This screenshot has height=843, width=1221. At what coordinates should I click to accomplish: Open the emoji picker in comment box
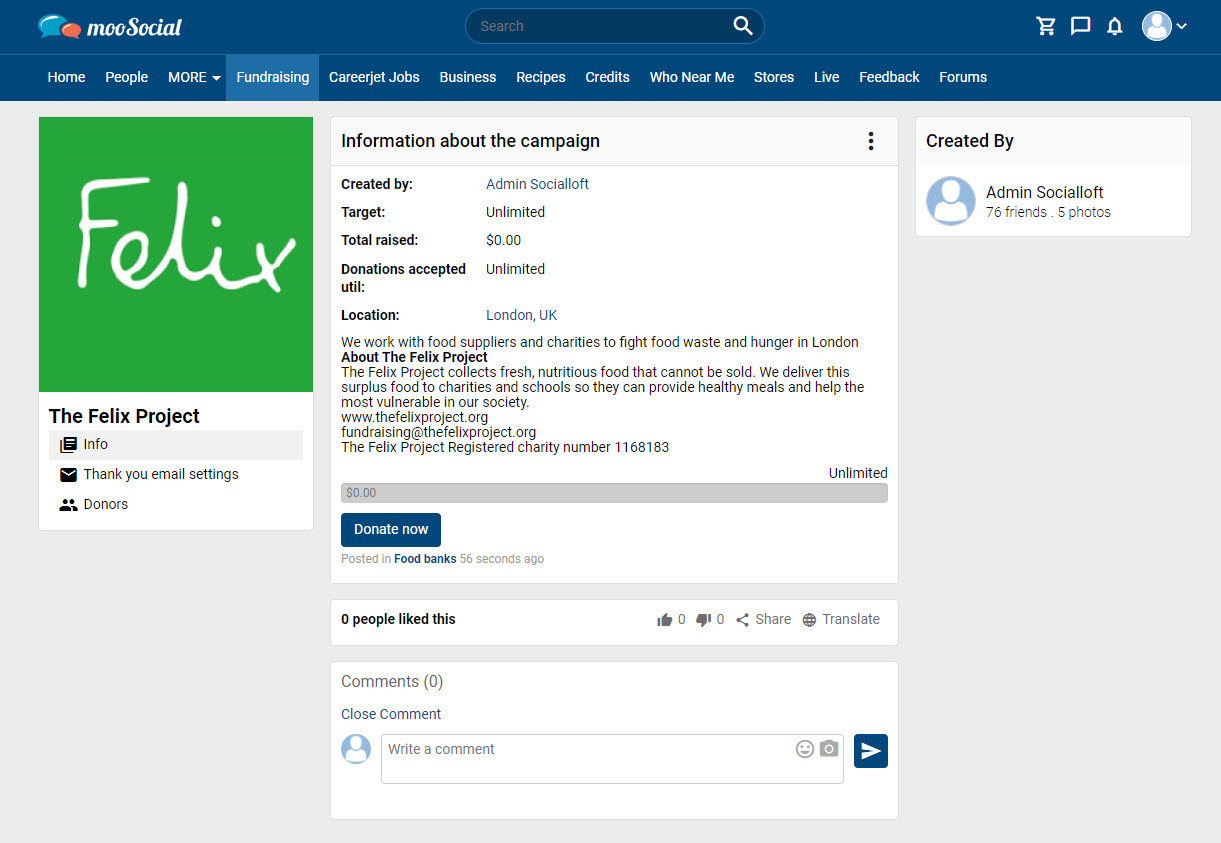[804, 749]
